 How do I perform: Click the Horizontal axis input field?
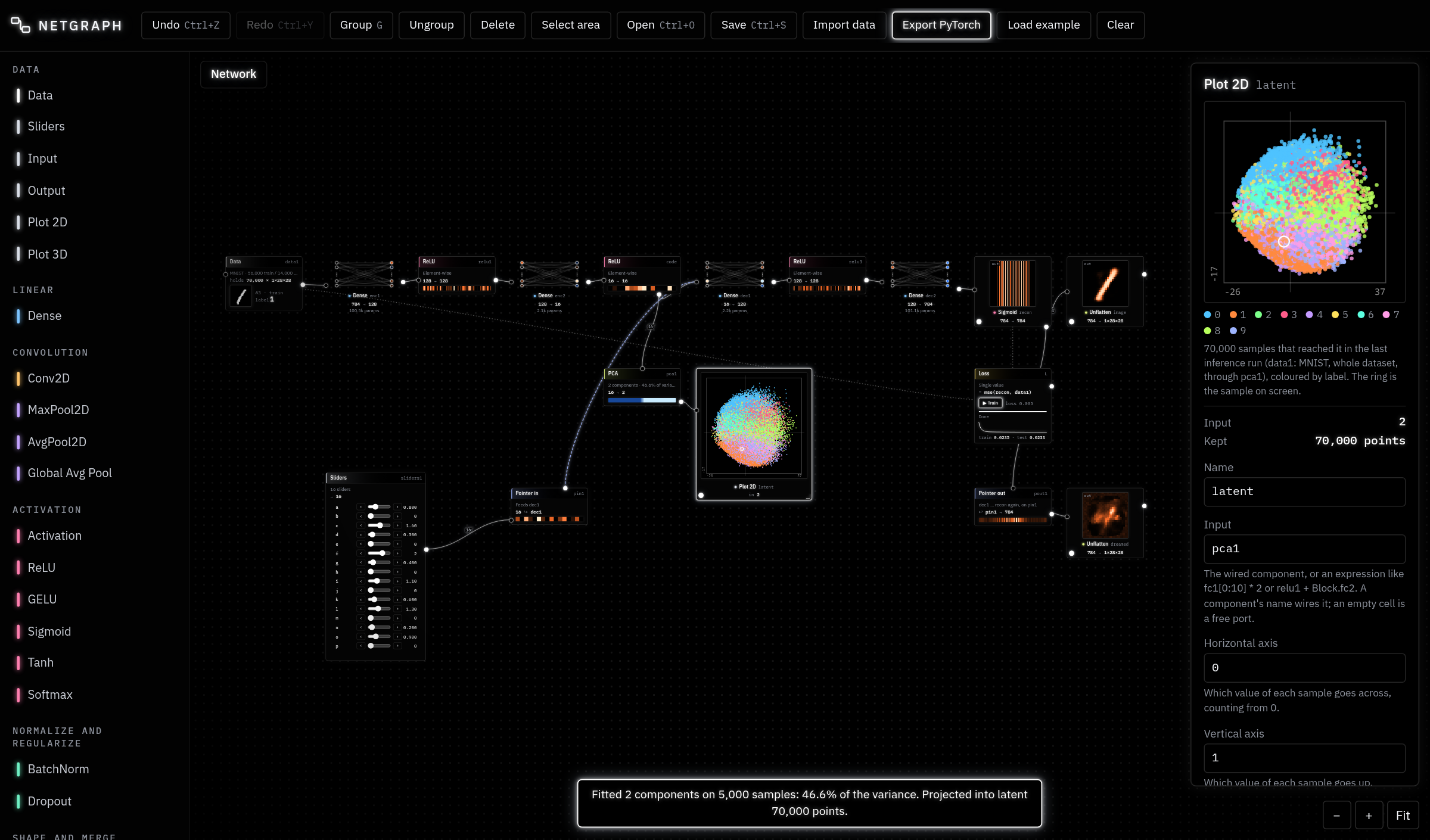(1304, 668)
